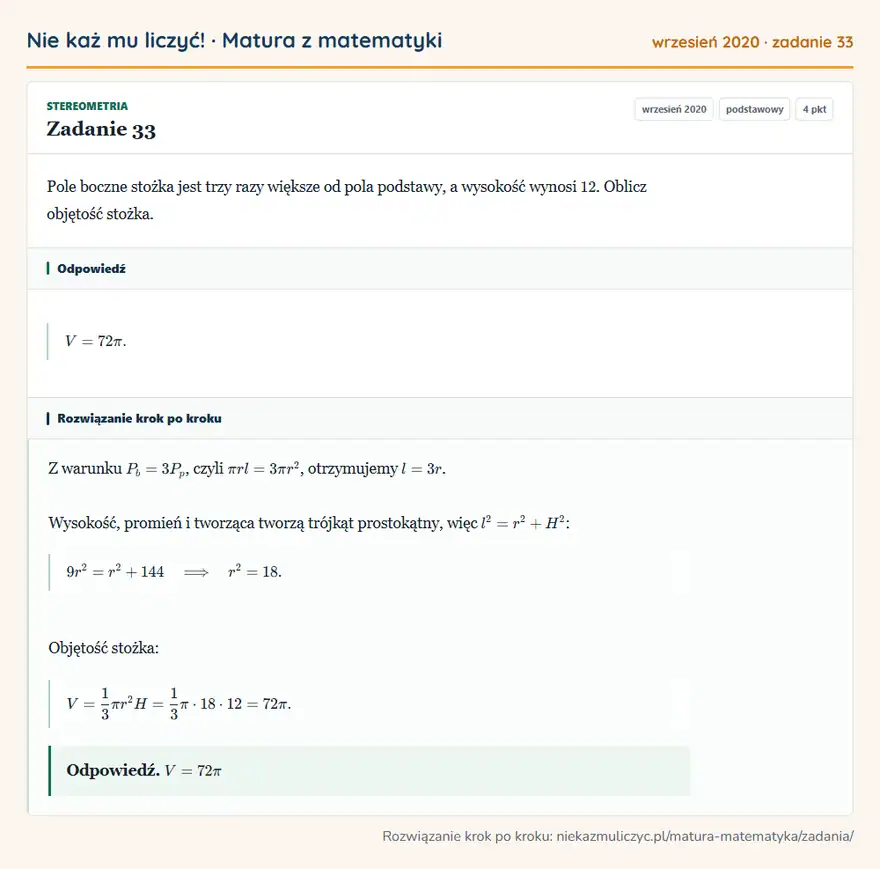880x869 pixels.
Task: Click the marker bar beside 'Rozwiązanie krok po kroku'
Action: coord(48,418)
